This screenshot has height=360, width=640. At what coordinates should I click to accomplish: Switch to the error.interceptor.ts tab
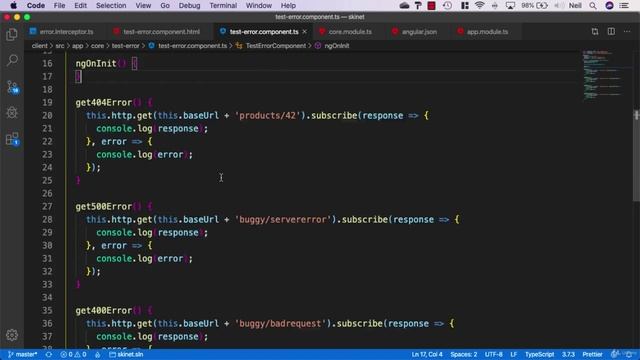pos(62,31)
